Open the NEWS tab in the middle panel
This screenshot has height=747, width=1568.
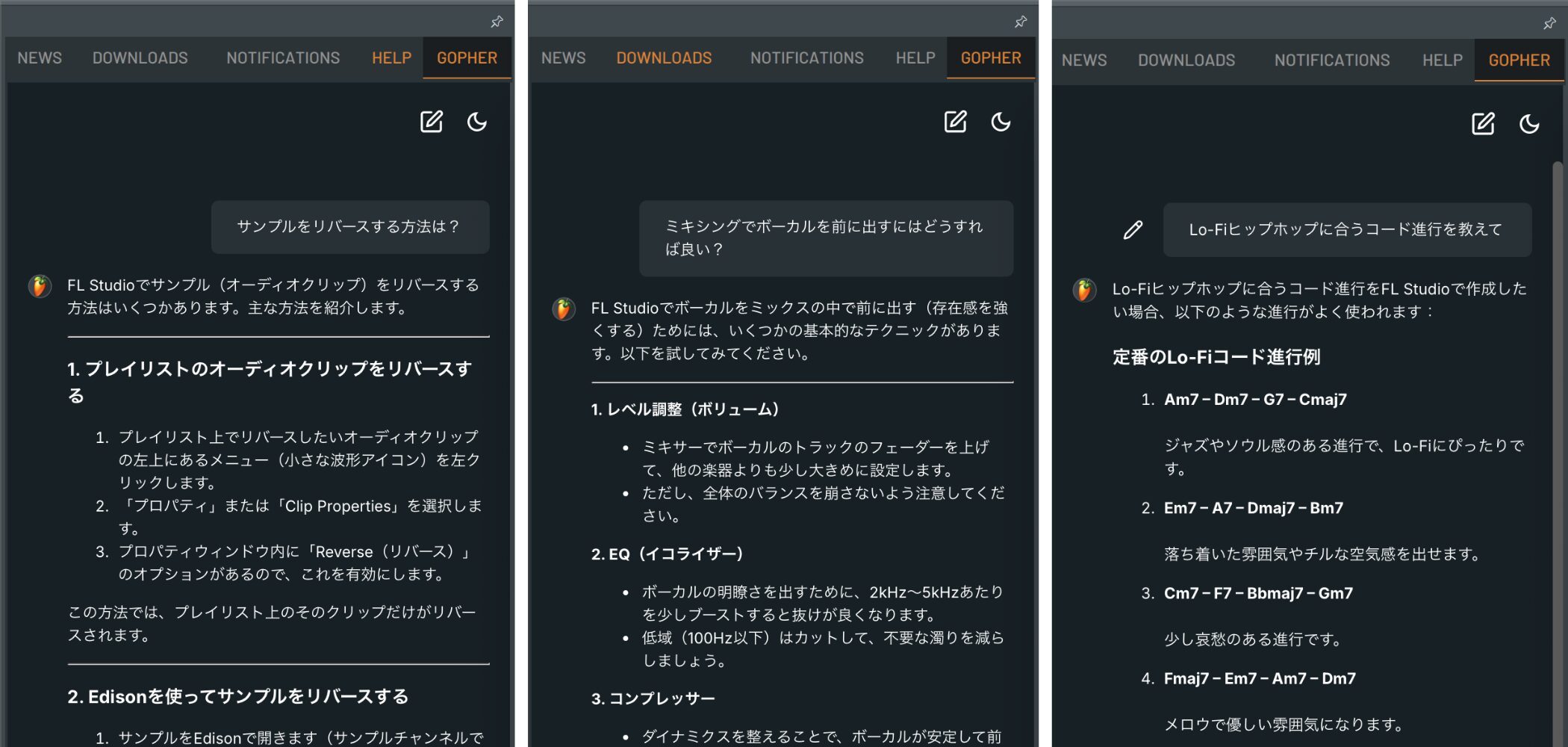click(564, 58)
